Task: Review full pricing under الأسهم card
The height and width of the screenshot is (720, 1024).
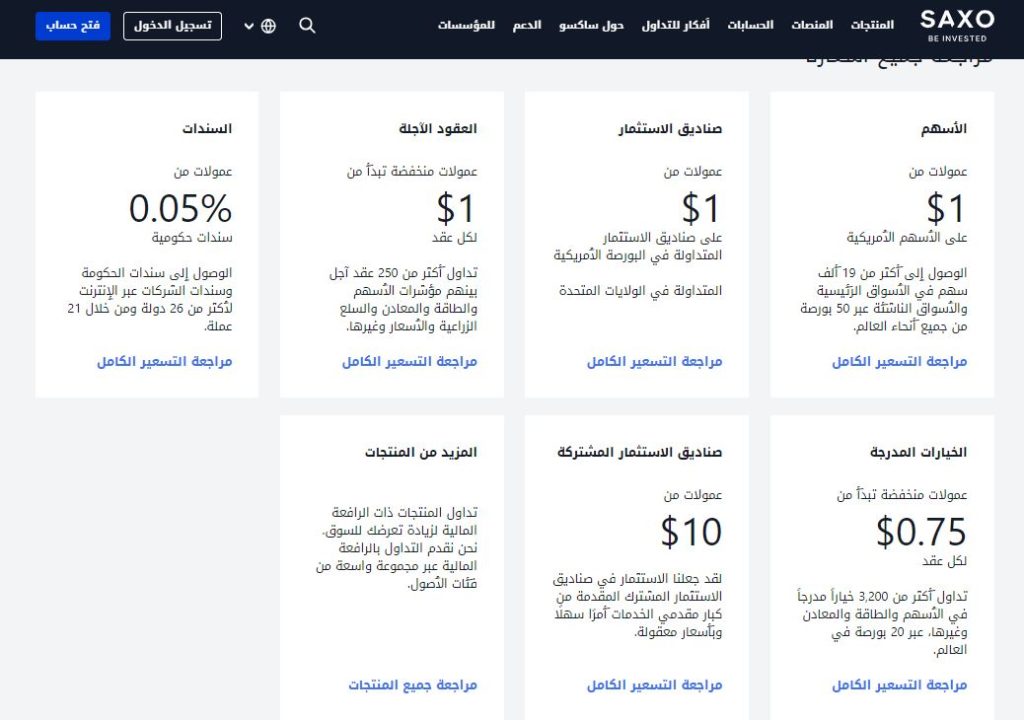Action: pos(899,362)
